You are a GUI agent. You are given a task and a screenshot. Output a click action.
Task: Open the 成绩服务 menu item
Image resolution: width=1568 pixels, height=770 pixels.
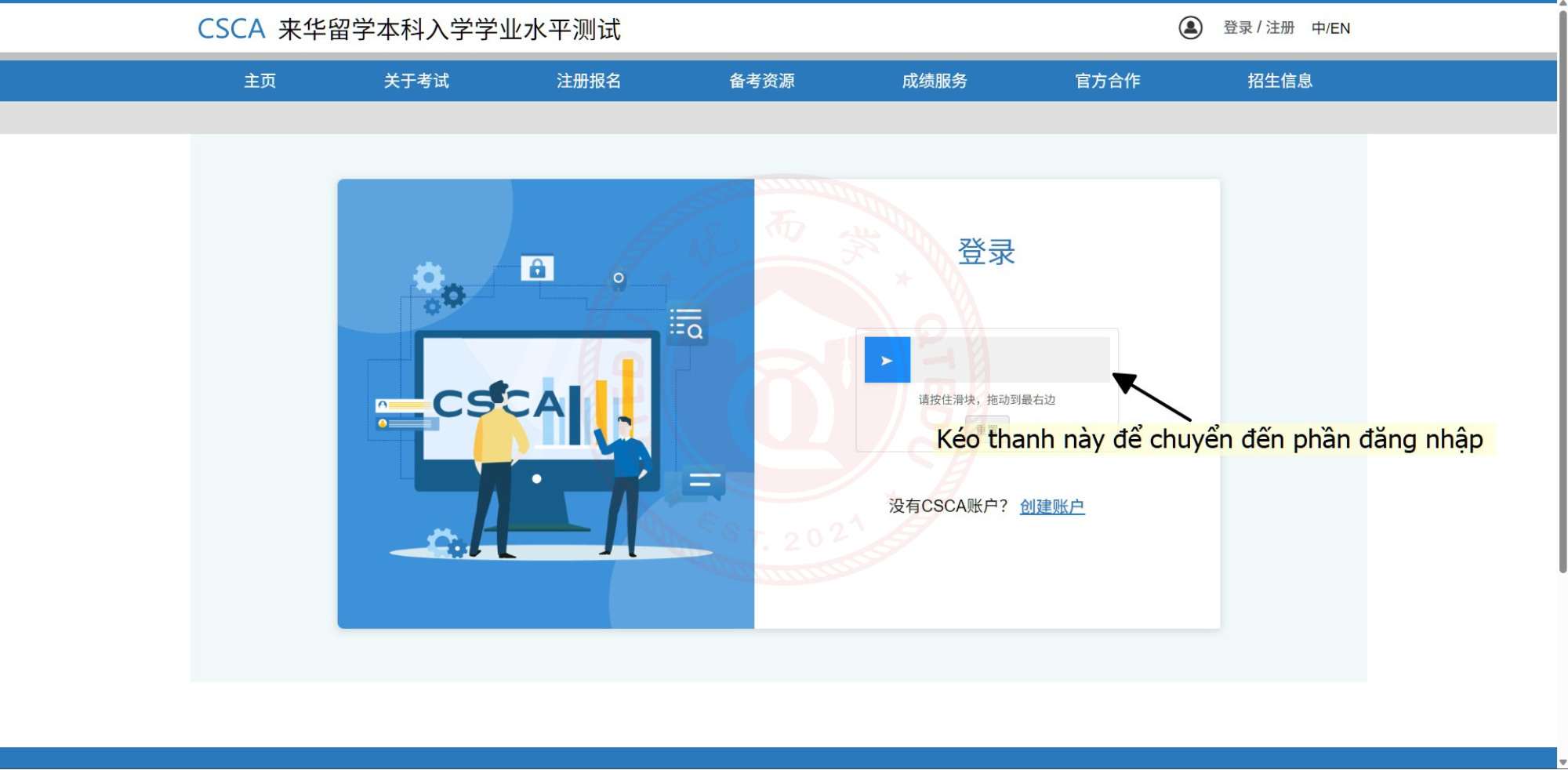(935, 81)
